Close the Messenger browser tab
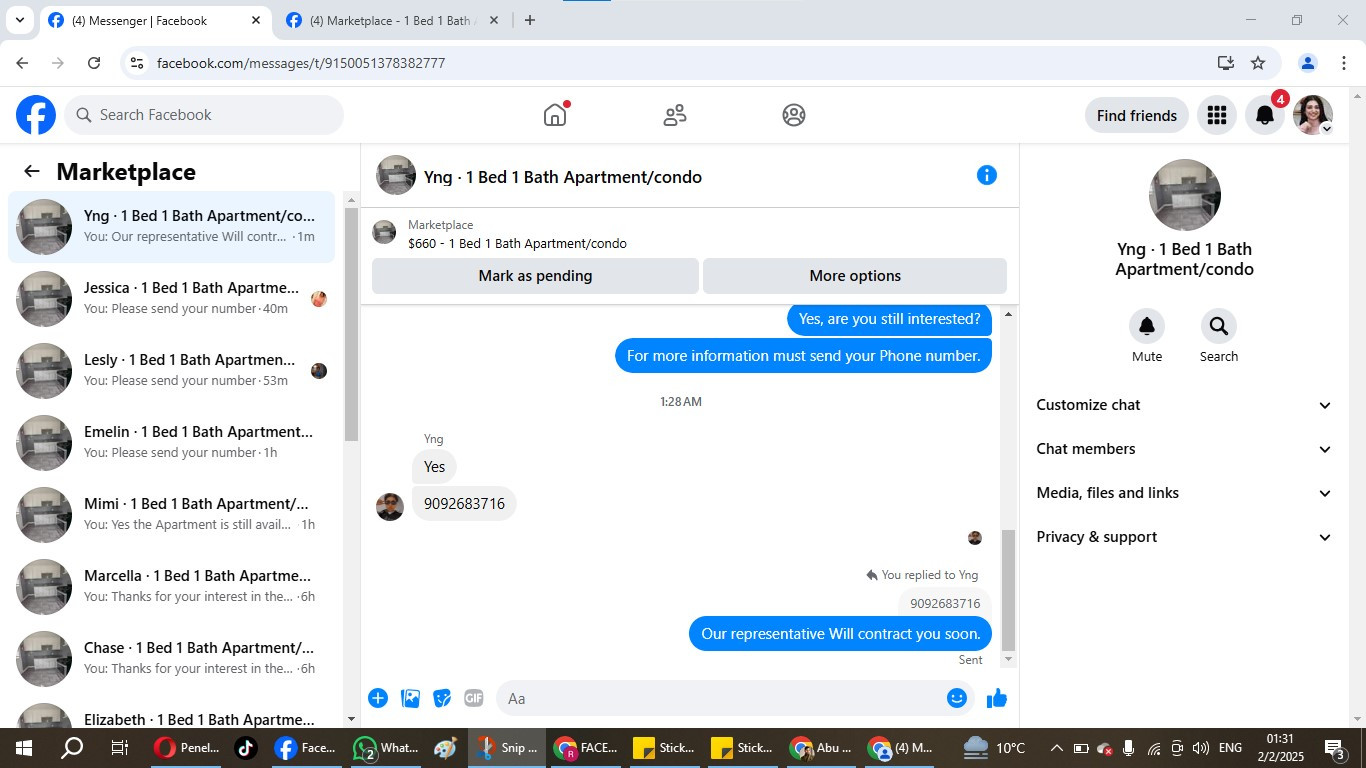Image resolution: width=1366 pixels, height=768 pixels. 256,20
